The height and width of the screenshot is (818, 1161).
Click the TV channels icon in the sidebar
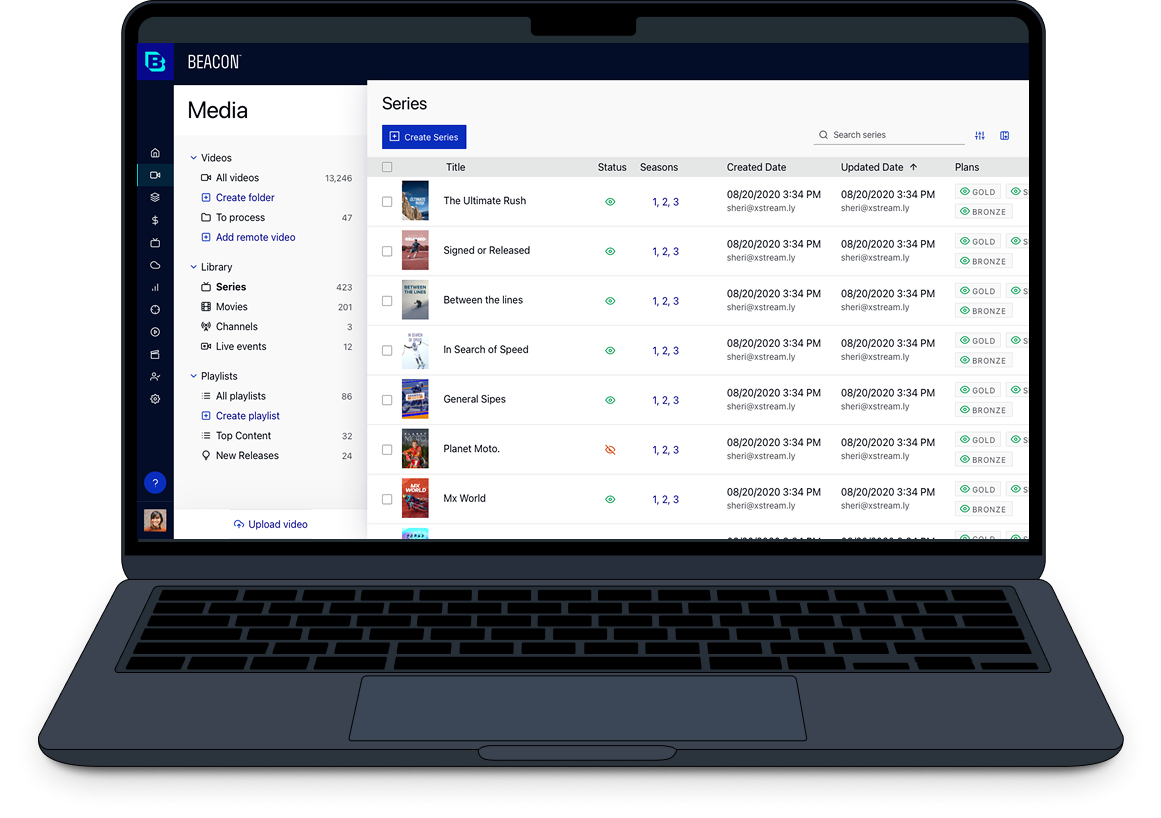point(155,242)
